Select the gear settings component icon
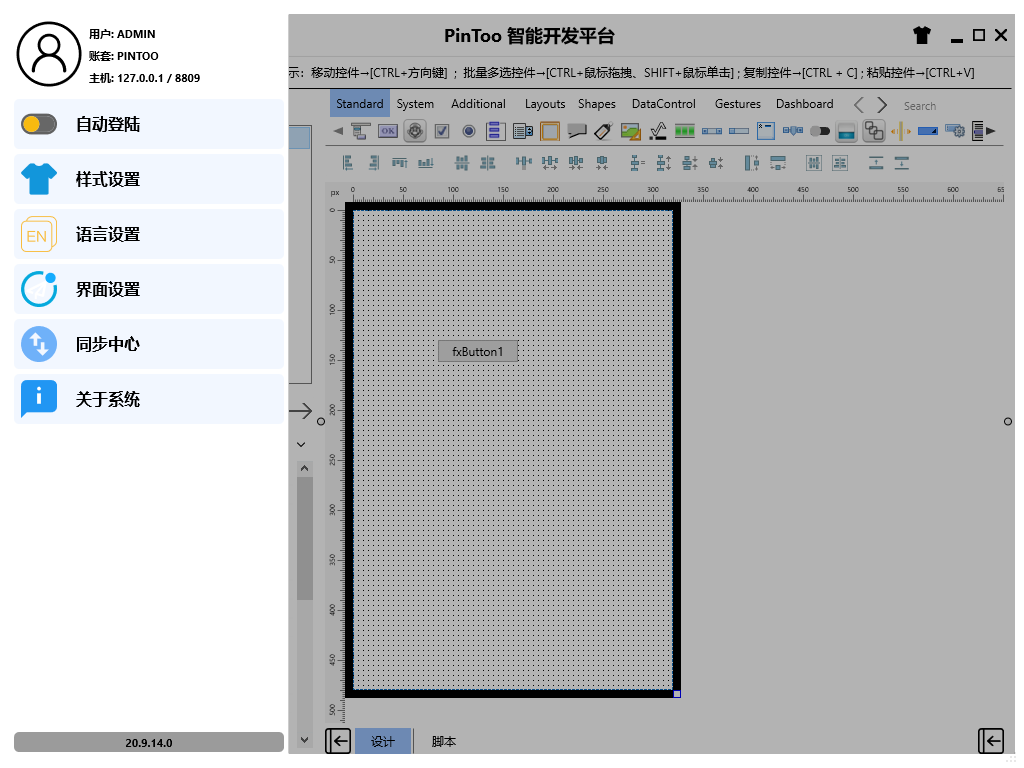This screenshot has height=768, width=1024. pos(955,131)
